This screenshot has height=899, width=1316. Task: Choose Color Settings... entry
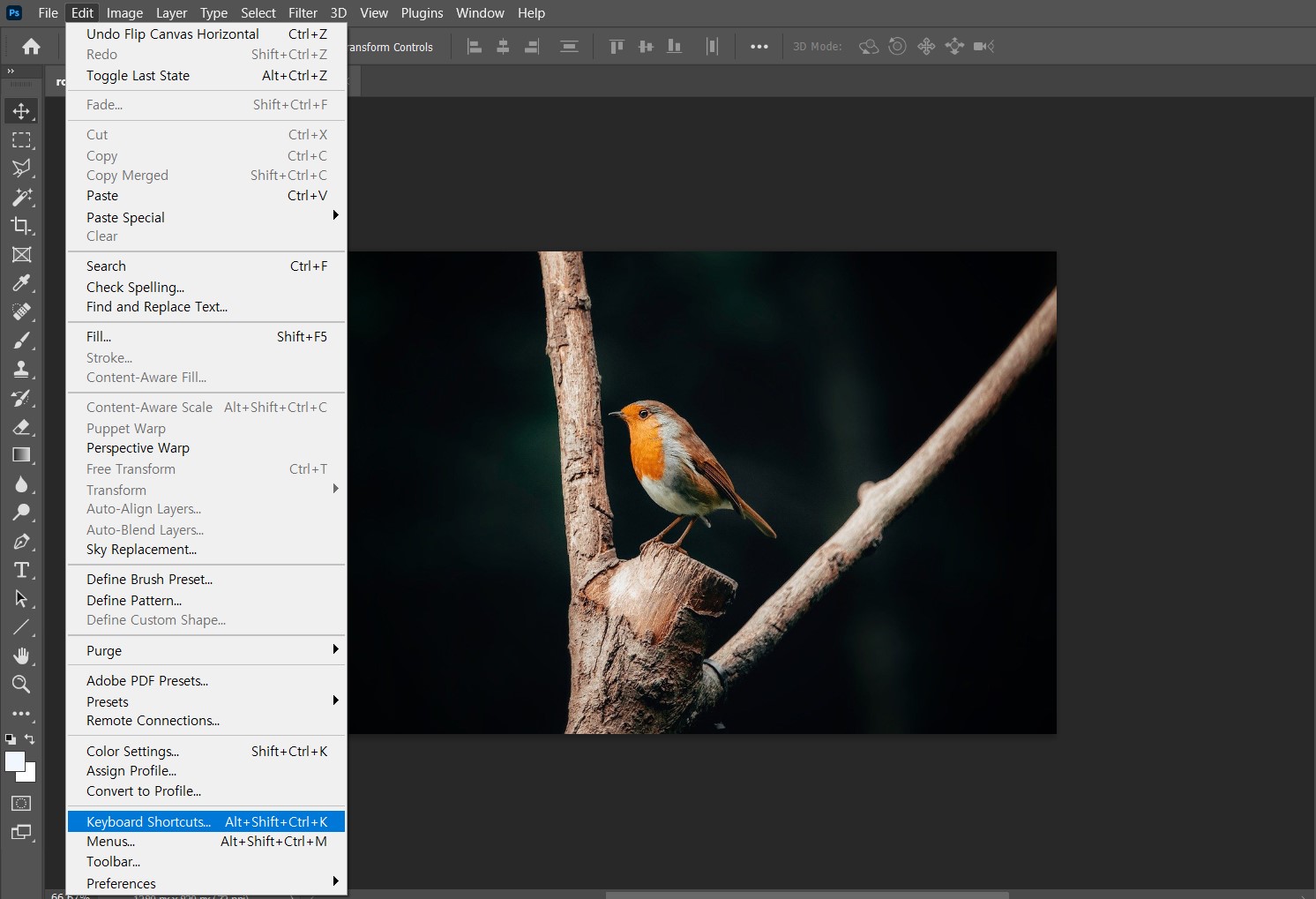point(206,751)
